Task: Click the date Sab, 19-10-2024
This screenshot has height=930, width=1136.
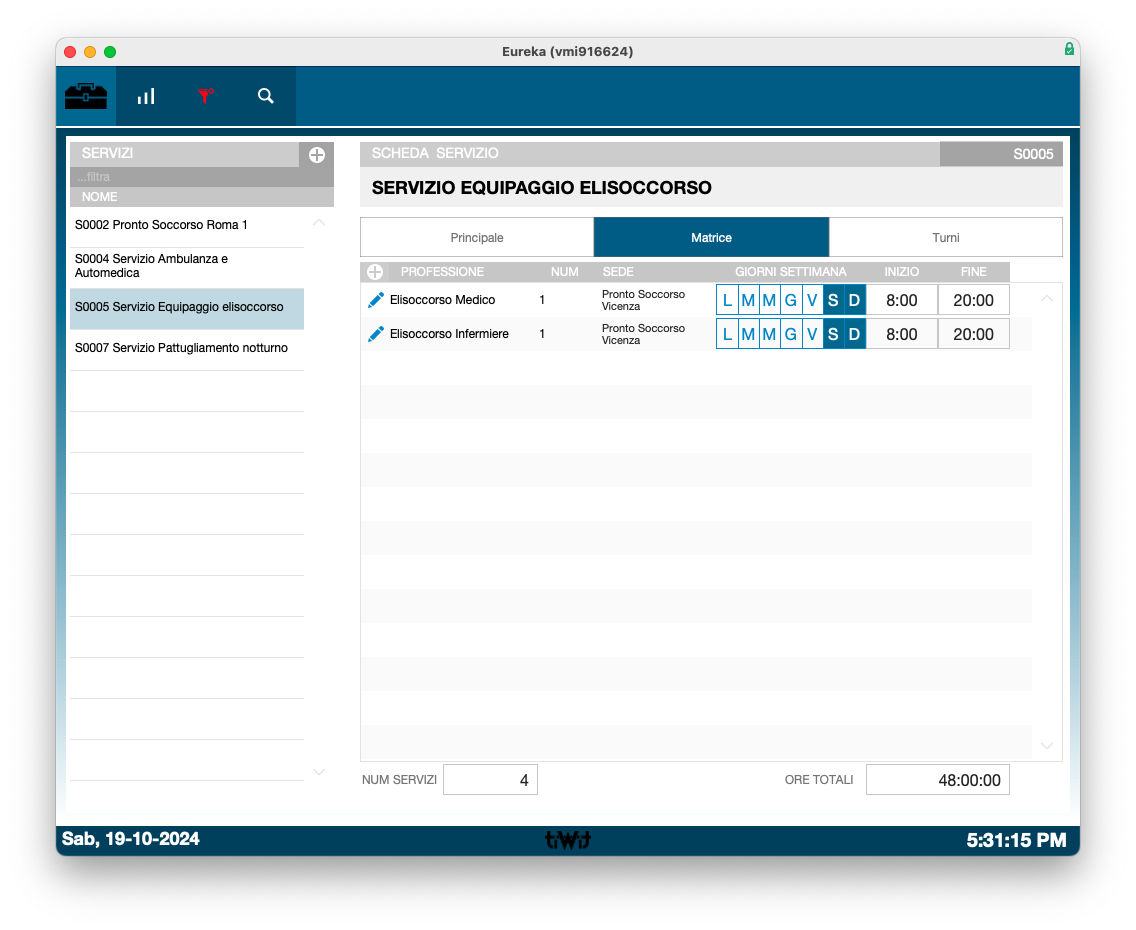Action: [130, 839]
